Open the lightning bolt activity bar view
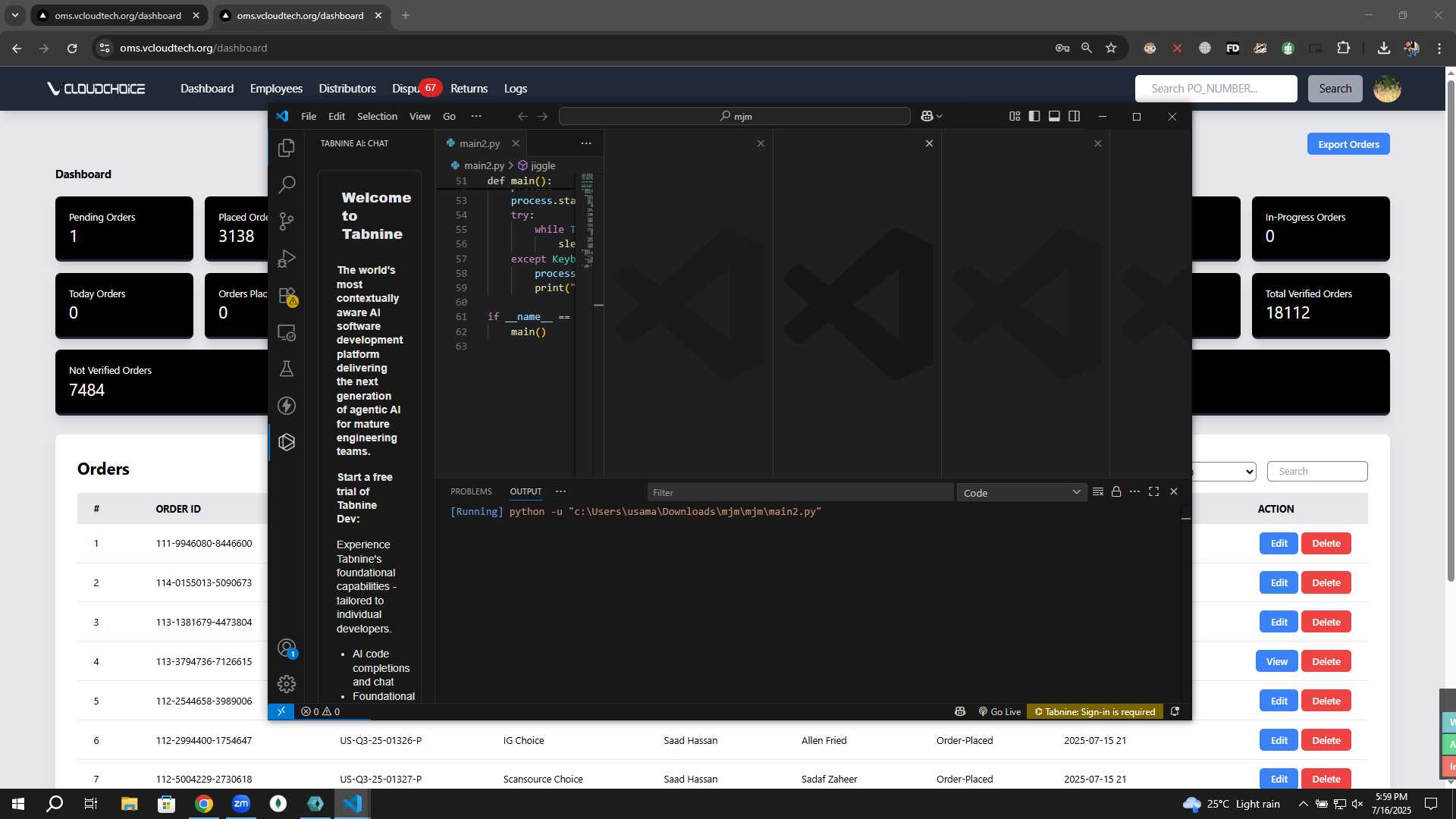 pos(287,406)
